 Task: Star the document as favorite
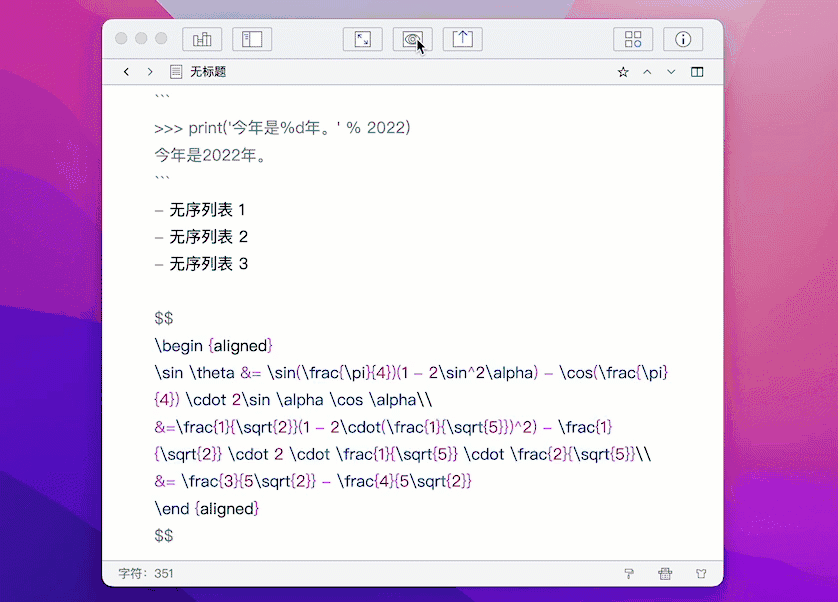click(x=623, y=72)
